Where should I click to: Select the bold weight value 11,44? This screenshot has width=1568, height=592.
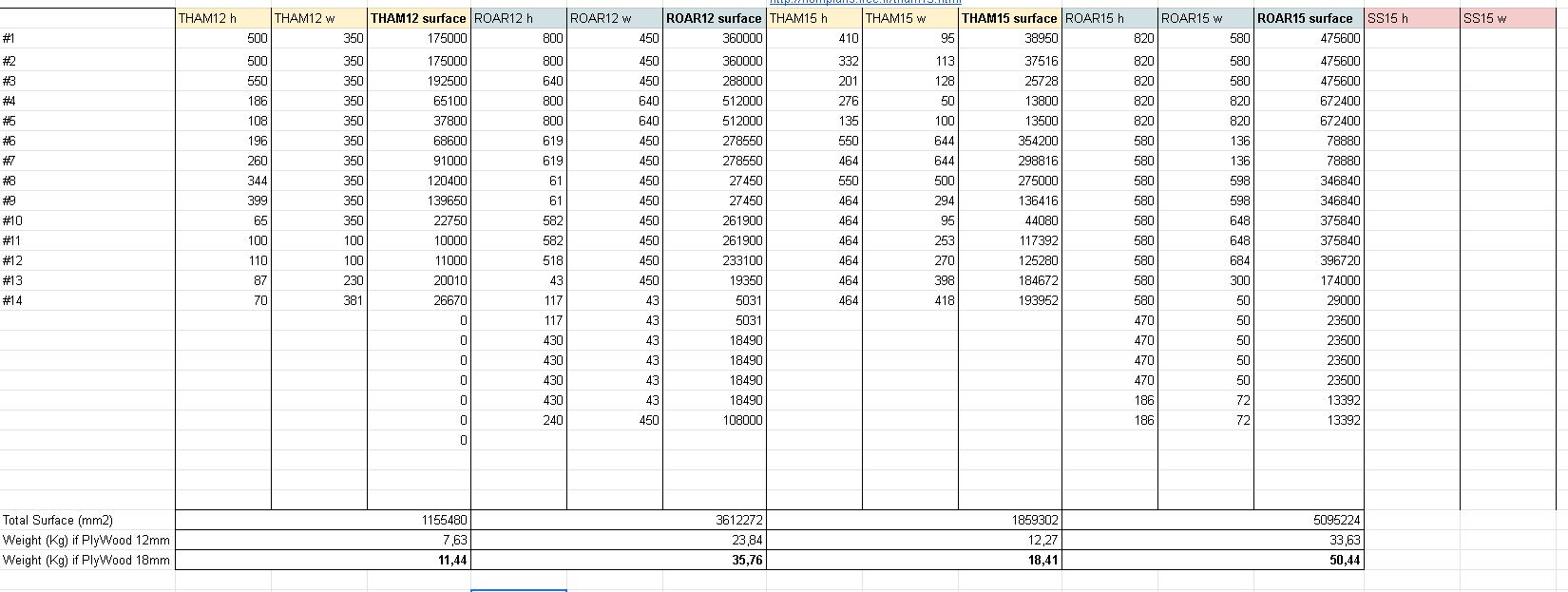click(450, 561)
